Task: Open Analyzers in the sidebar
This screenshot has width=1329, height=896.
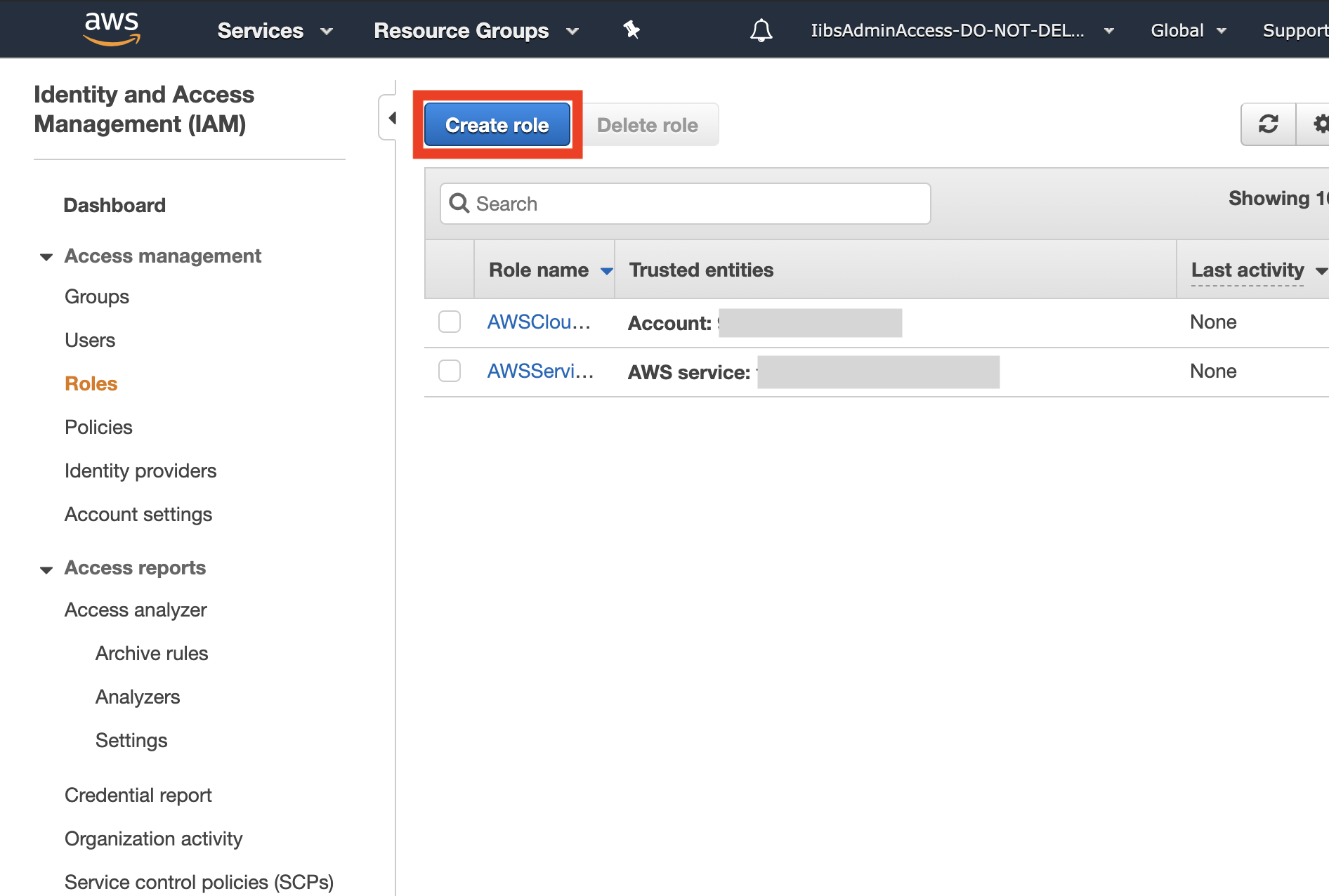Action: [x=138, y=697]
